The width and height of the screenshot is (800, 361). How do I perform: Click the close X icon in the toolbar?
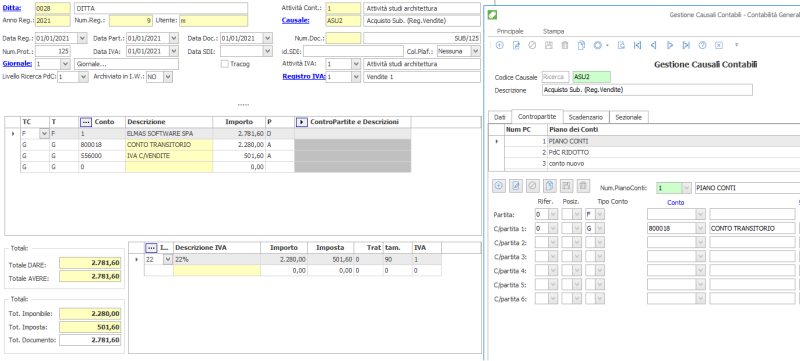pos(719,45)
